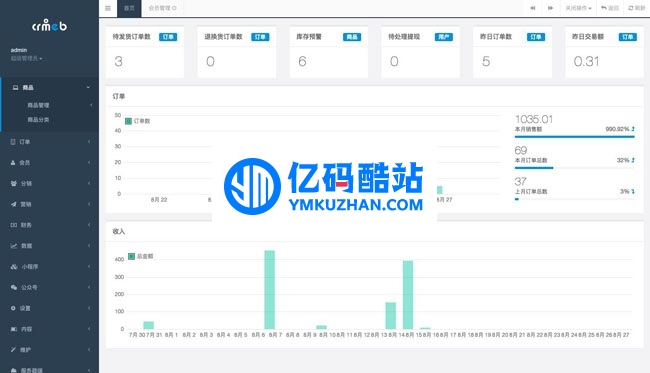650x373 pixels.
Task: Expand the 商品管理 submenu arrow
Action: pyautogui.click(x=91, y=105)
